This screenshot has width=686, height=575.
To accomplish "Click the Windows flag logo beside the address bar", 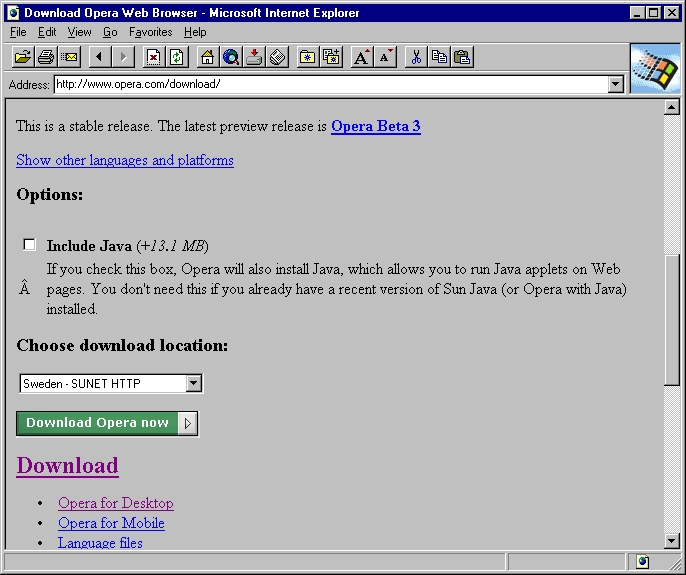I will 655,69.
